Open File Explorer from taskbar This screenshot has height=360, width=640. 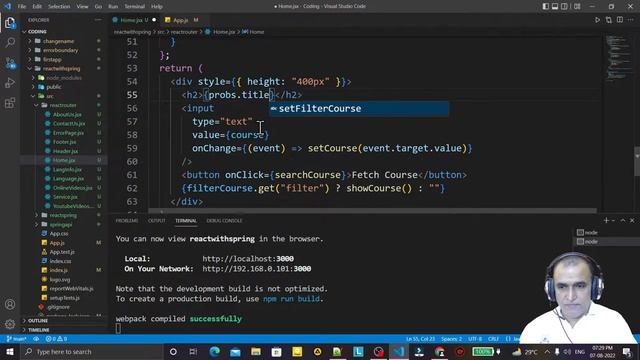tap(256, 351)
